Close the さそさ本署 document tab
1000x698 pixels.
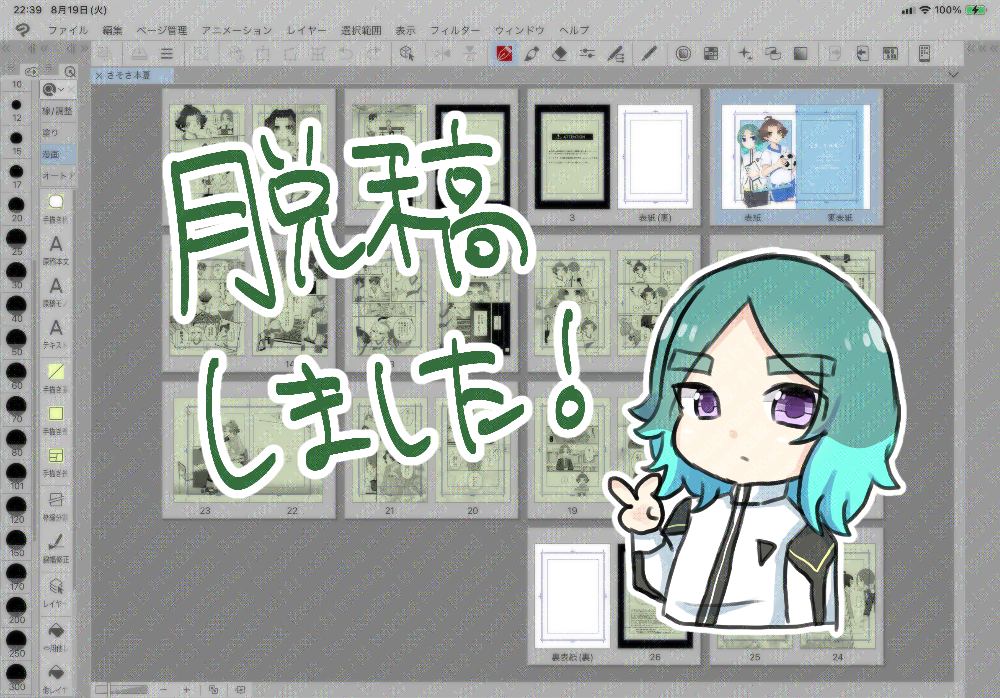(98, 76)
